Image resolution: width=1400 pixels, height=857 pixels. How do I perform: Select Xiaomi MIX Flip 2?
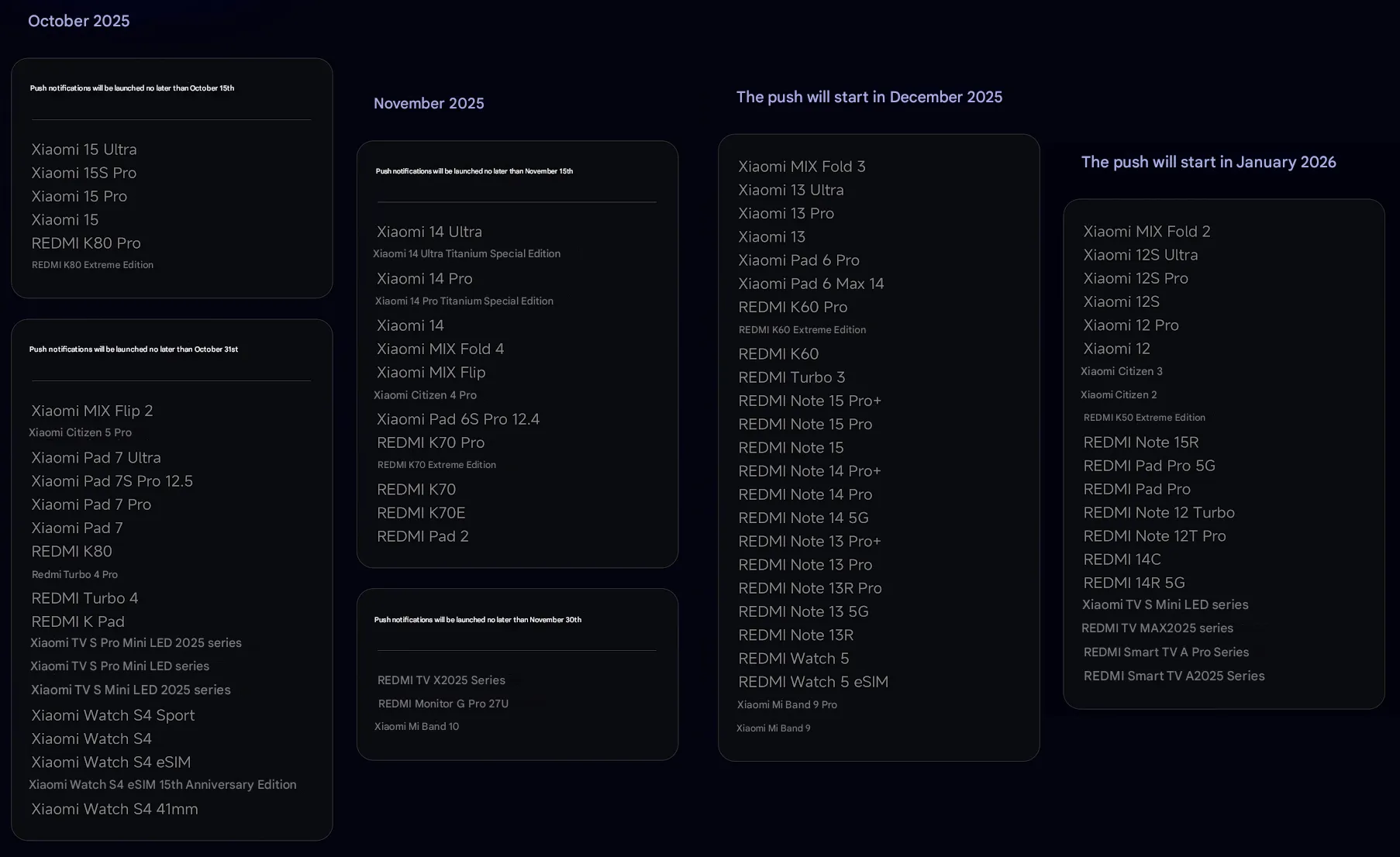91,410
